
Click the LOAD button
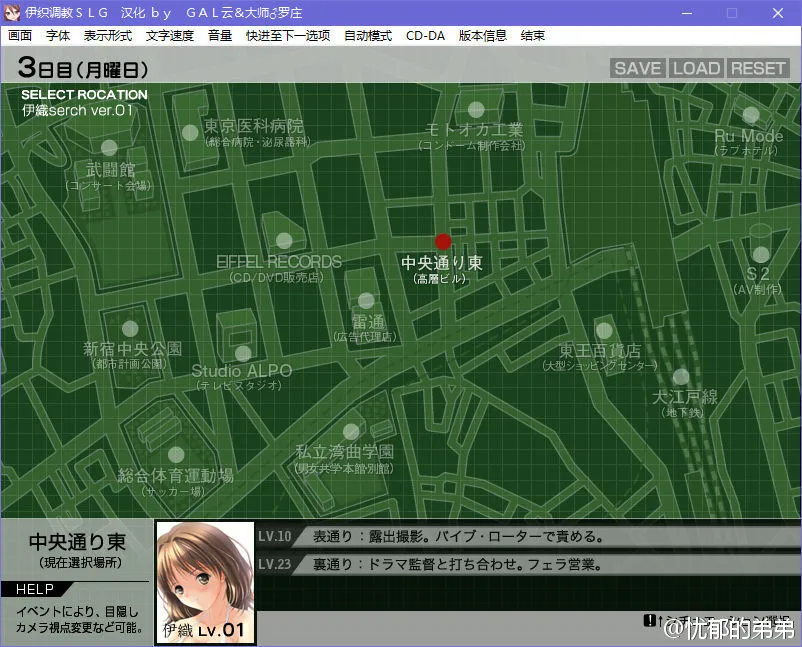pyautogui.click(x=697, y=68)
